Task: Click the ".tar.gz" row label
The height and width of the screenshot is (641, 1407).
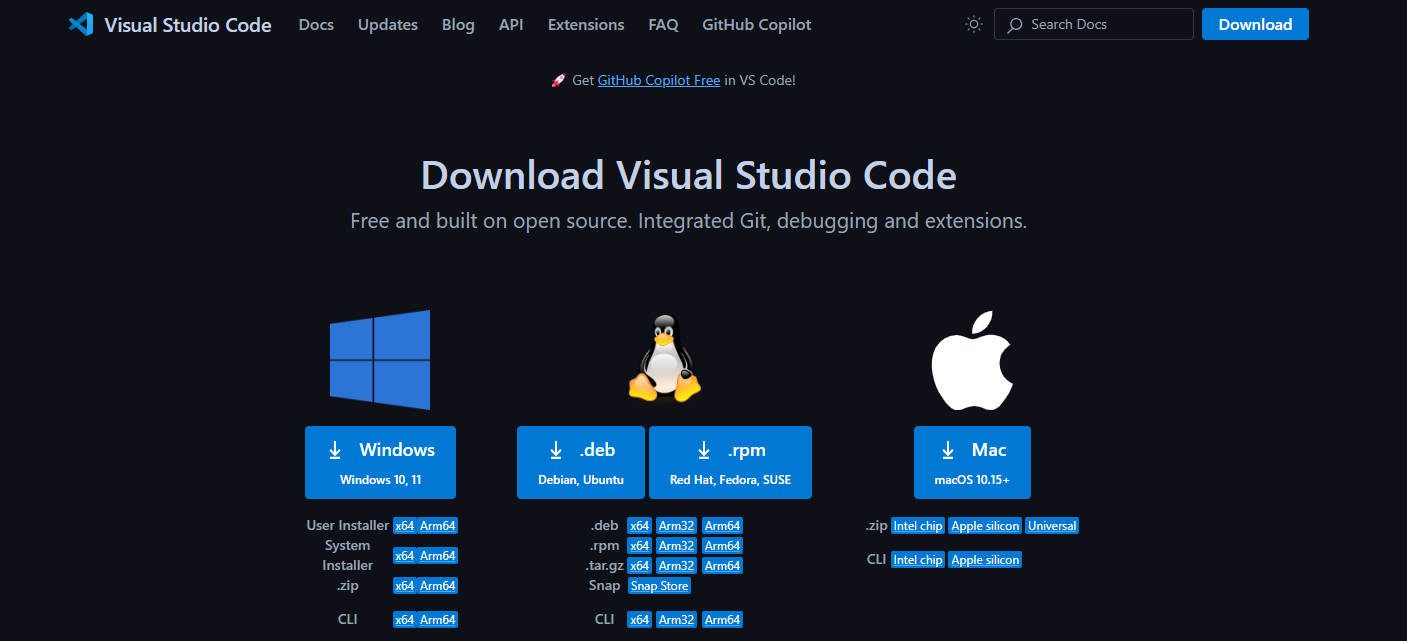Action: (x=603, y=565)
